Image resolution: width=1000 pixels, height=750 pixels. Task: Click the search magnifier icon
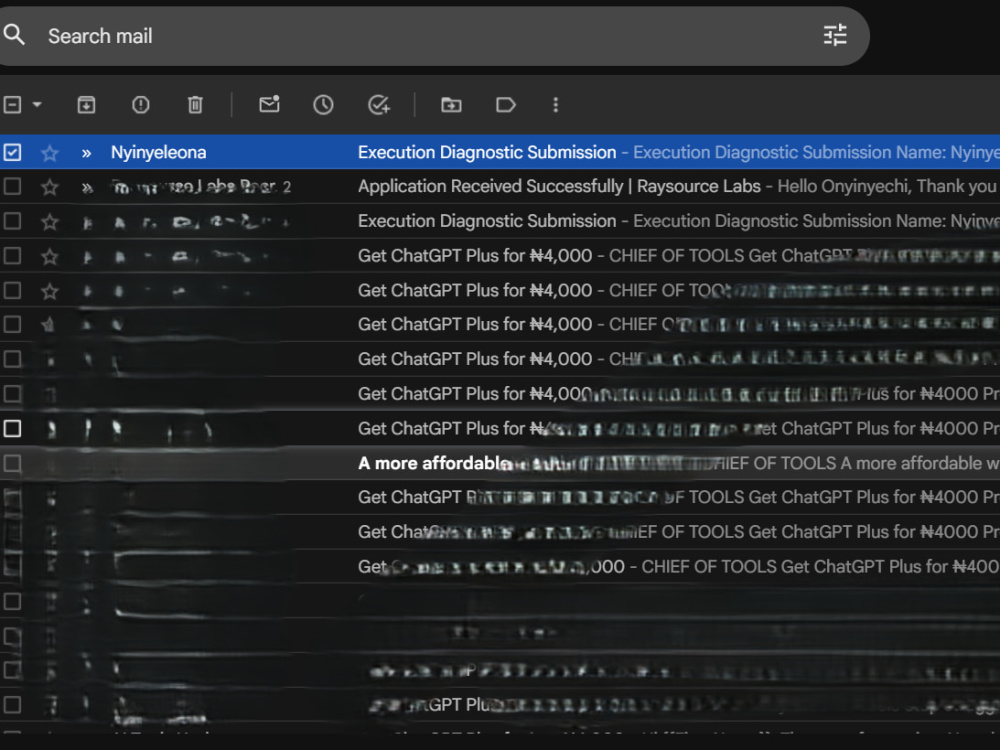14,35
